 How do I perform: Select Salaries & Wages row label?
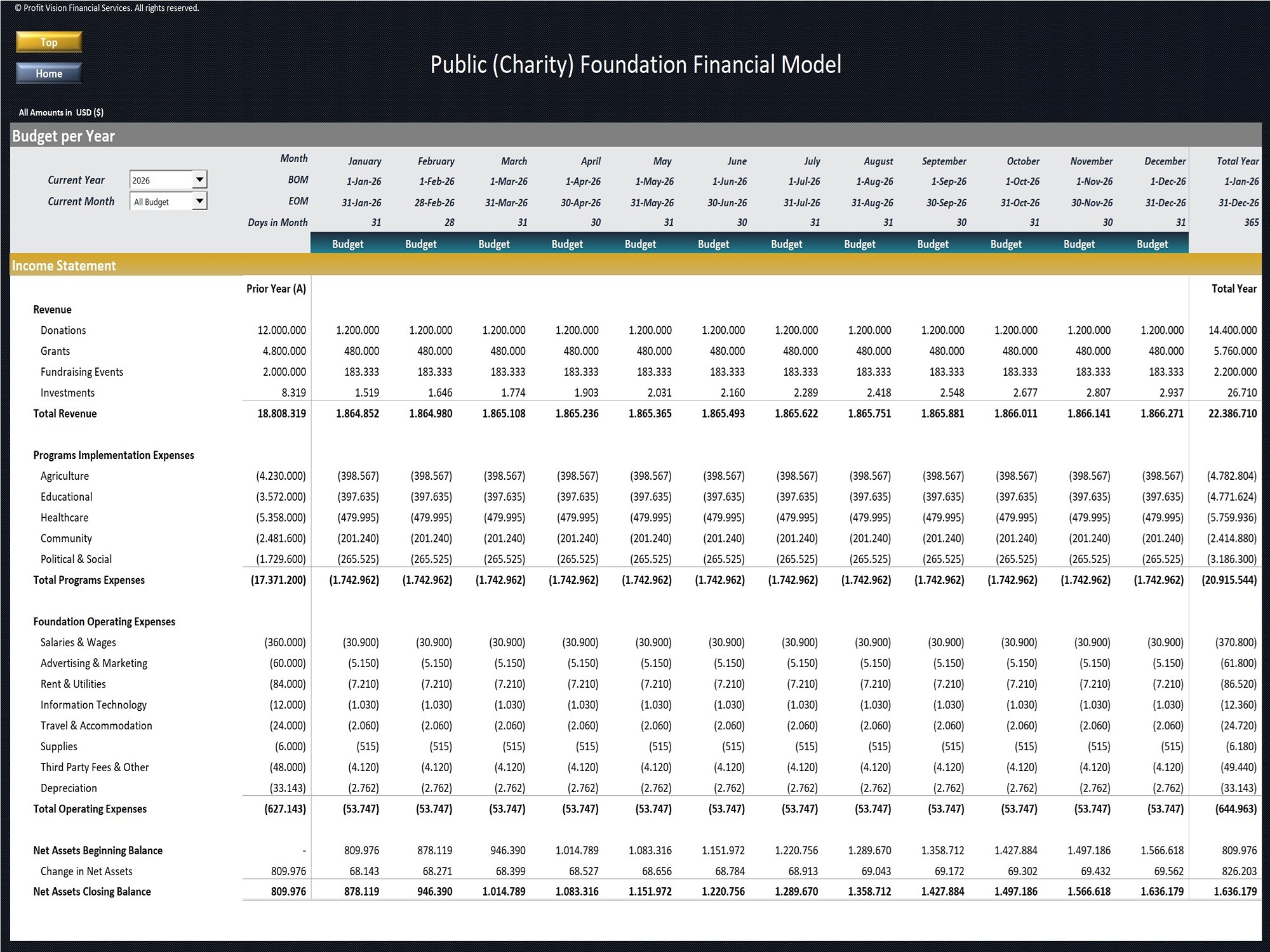pos(78,642)
